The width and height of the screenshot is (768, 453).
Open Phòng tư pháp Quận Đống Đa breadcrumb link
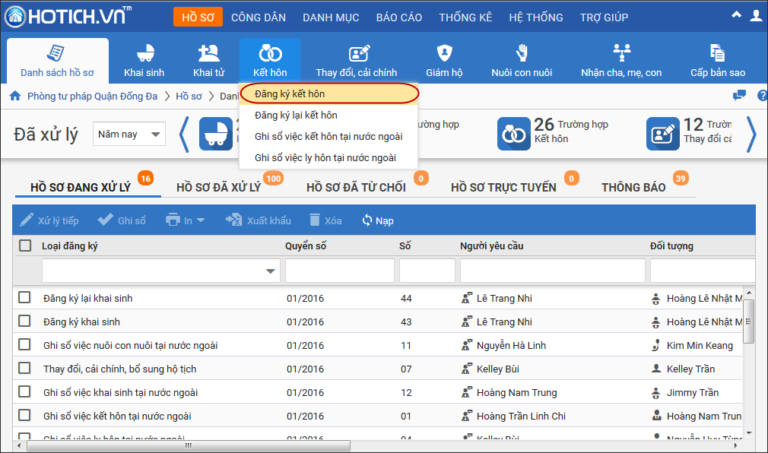[92, 96]
